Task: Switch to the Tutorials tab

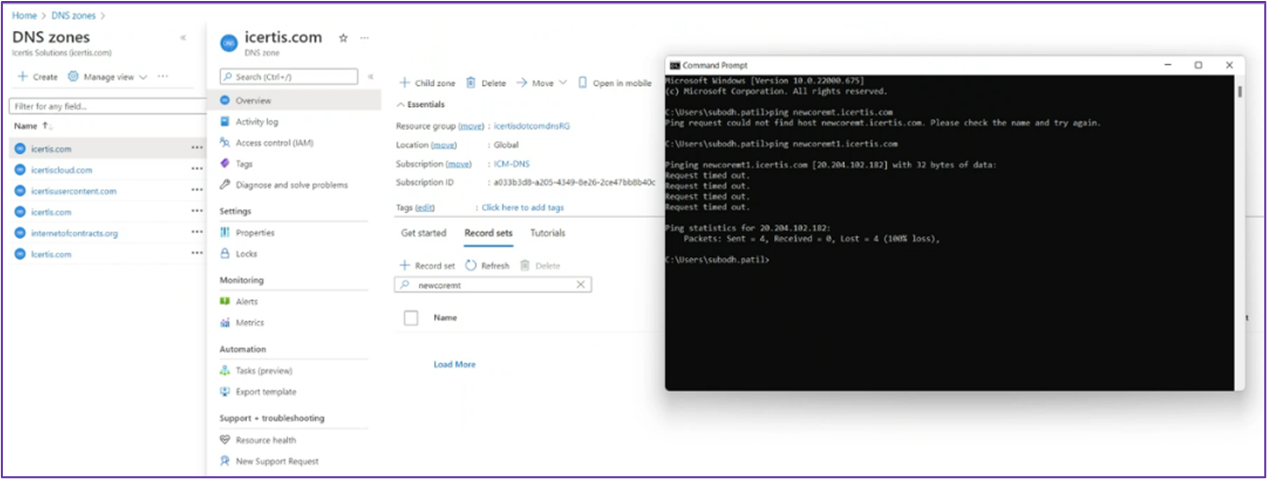Action: (547, 233)
